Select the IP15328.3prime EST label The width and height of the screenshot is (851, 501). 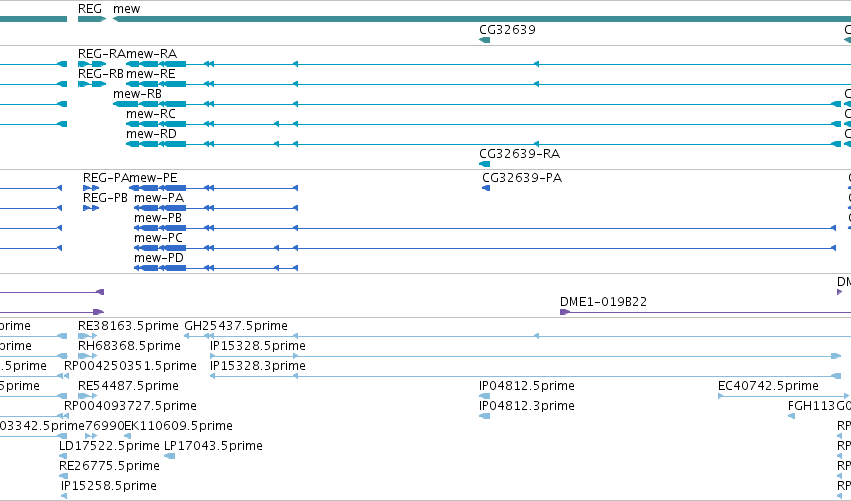click(x=258, y=366)
